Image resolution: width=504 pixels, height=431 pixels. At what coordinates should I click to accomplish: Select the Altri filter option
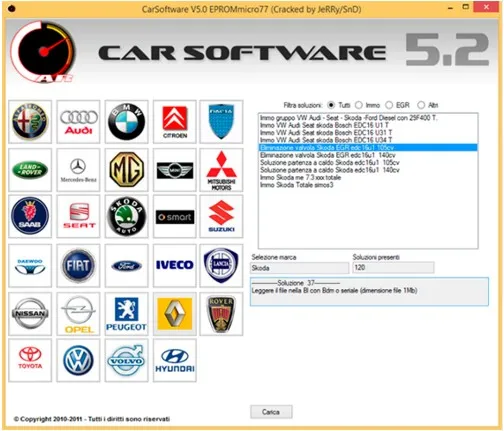[421, 105]
